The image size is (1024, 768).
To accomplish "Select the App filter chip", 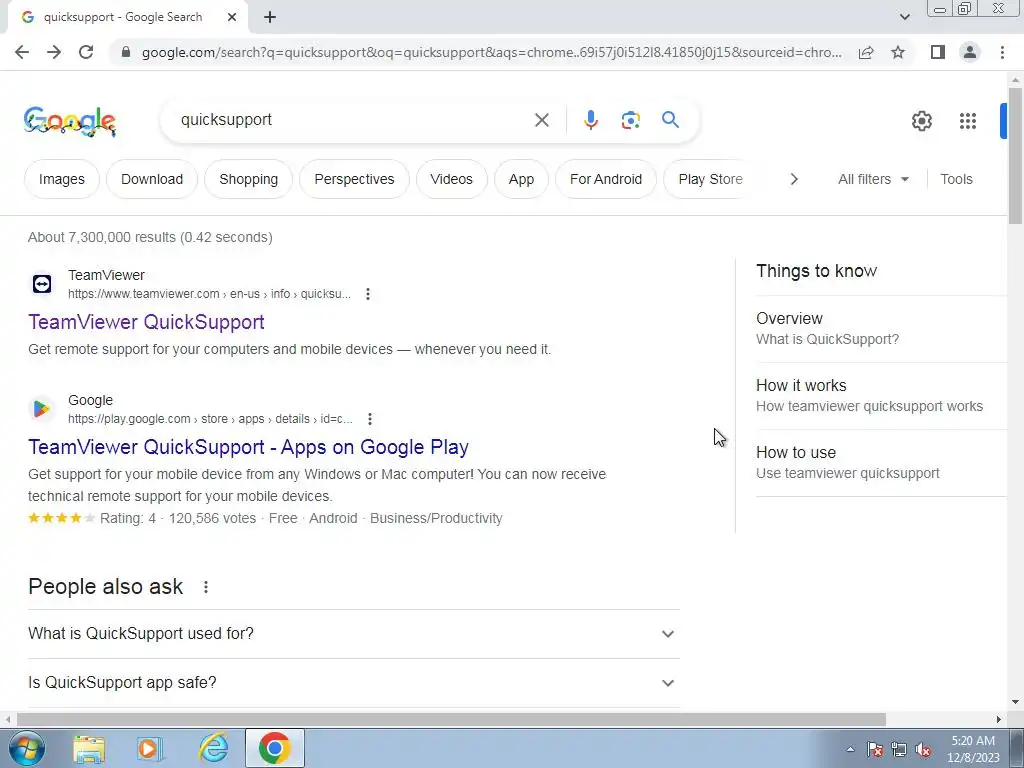I will click(x=521, y=179).
